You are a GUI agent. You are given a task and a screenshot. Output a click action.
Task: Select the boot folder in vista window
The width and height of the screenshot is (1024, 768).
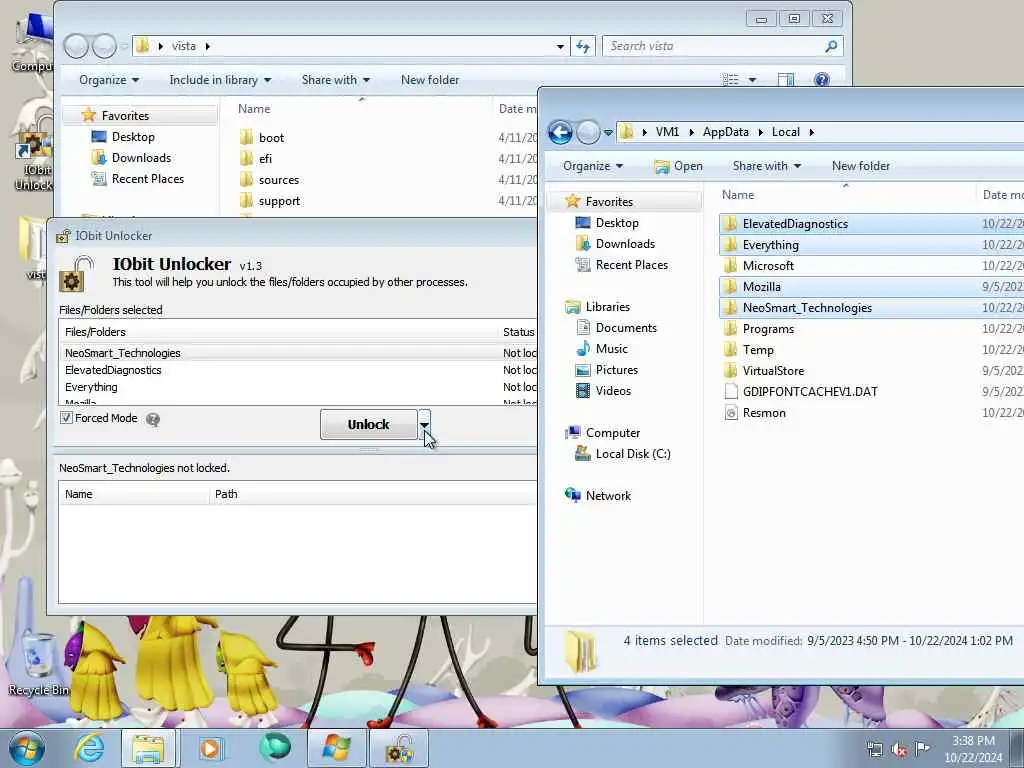(x=271, y=138)
